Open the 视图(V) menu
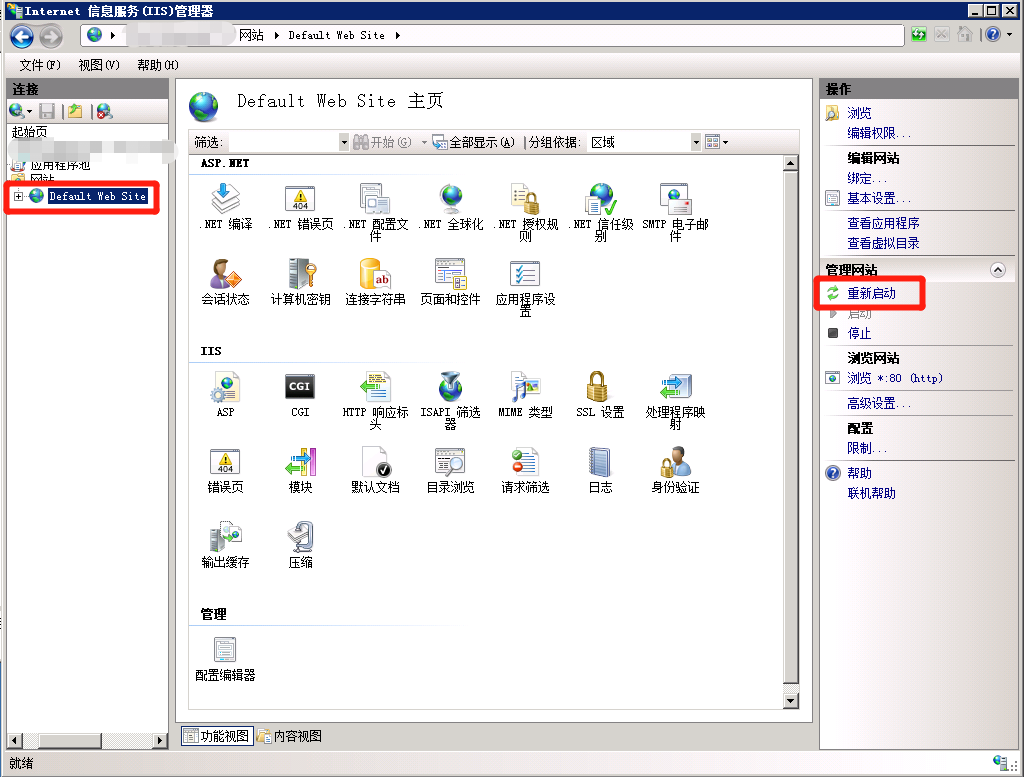Viewport: 1024px width, 777px height. coord(98,63)
